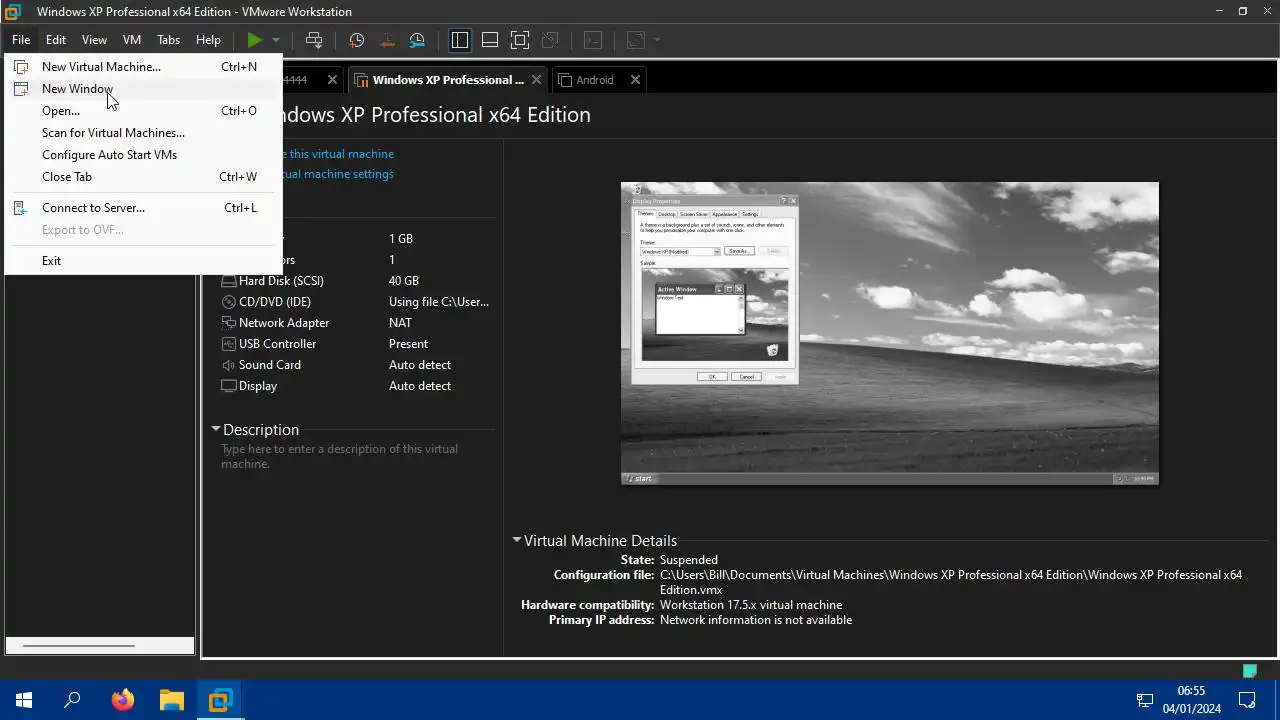The image size is (1280, 720).
Task: Open Firefox from the taskbar
Action: click(122, 700)
